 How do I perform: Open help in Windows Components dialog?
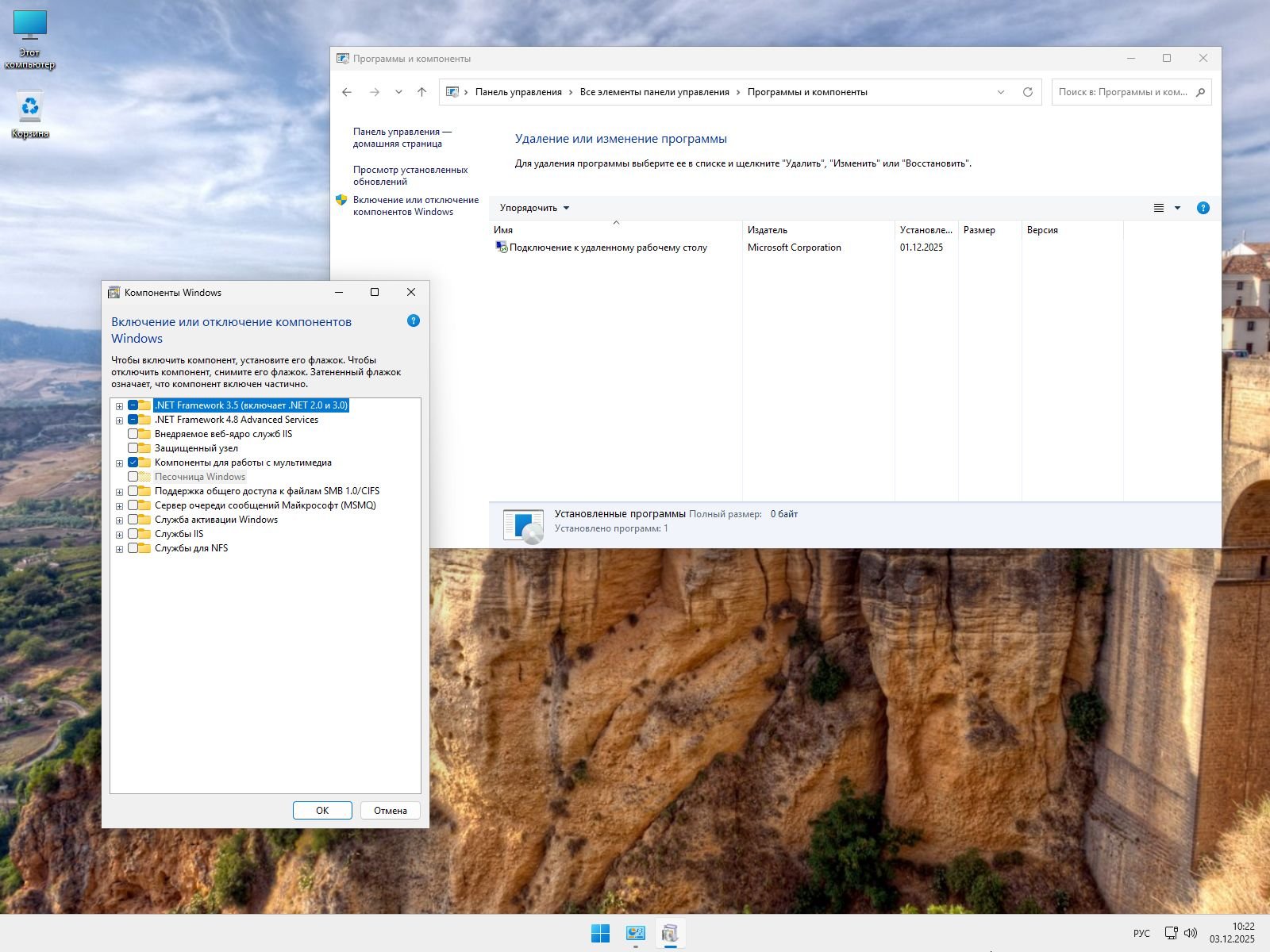[413, 321]
